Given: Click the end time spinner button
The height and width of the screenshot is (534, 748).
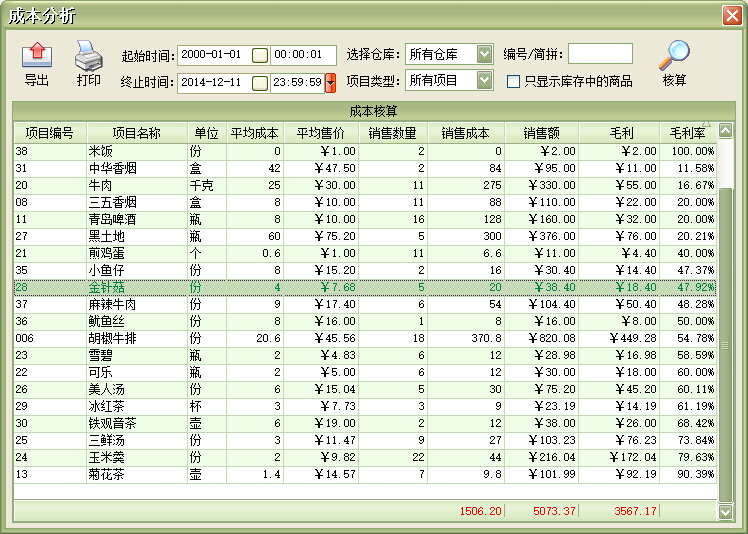Looking at the screenshot, I should pos(330,82).
